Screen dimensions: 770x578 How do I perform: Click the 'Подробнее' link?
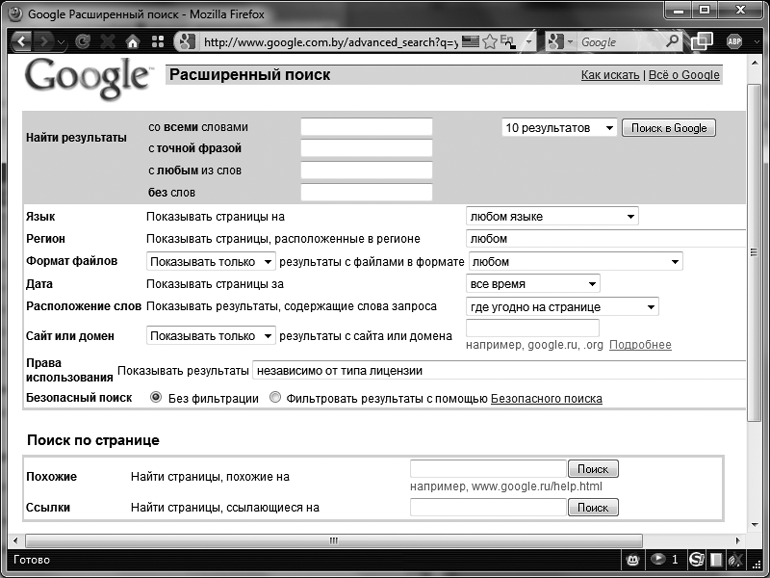coord(640,345)
